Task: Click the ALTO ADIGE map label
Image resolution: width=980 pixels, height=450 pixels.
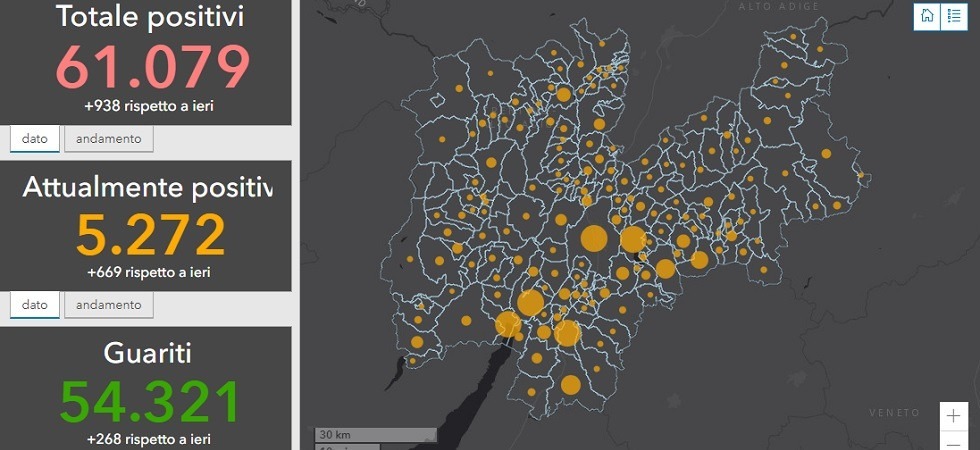Action: [778, 7]
